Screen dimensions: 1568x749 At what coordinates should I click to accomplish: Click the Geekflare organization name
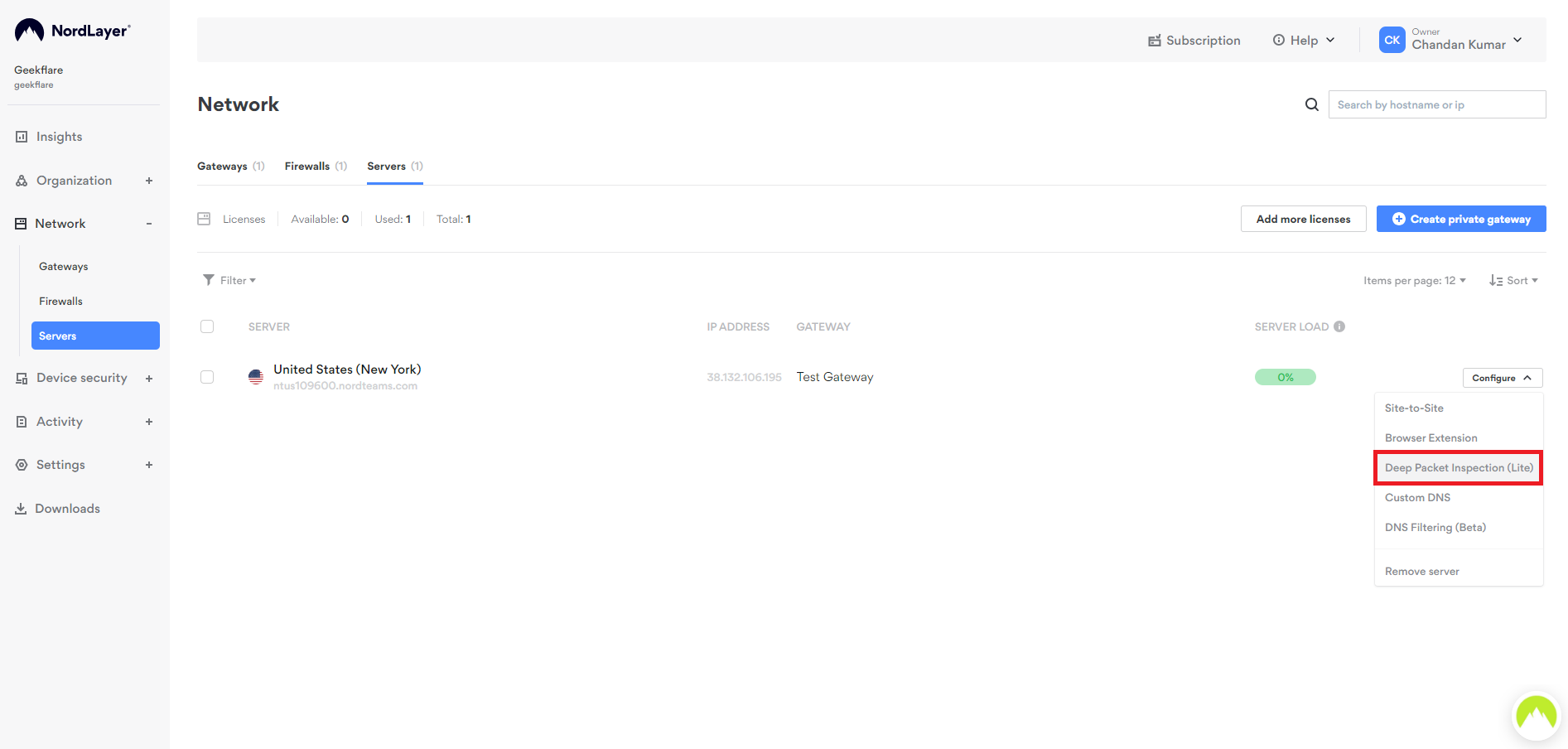tap(38, 70)
